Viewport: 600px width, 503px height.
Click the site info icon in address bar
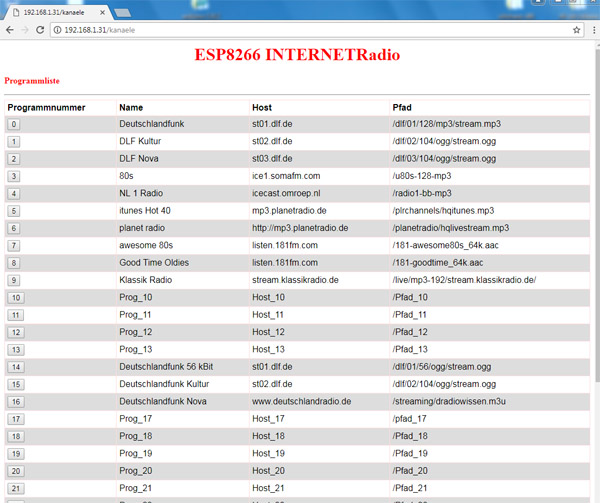[x=58, y=31]
